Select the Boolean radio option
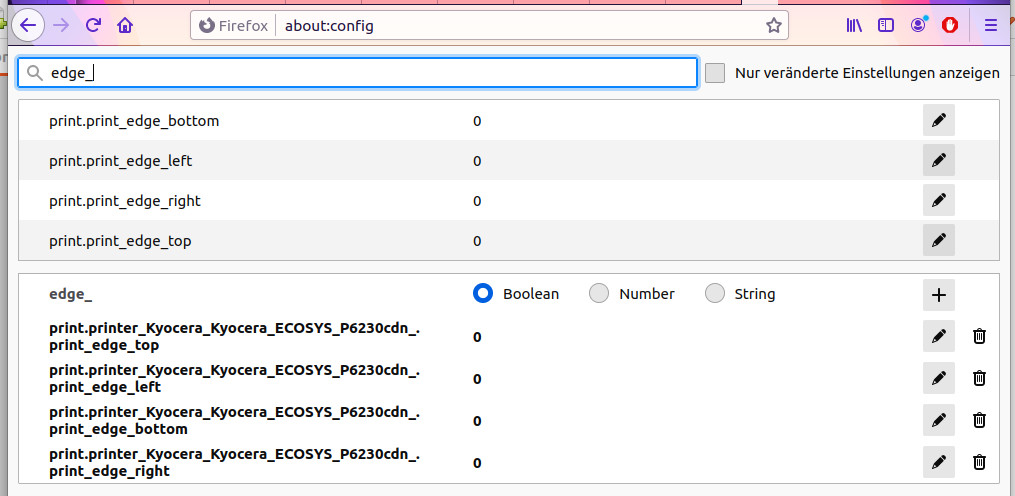 [x=483, y=294]
